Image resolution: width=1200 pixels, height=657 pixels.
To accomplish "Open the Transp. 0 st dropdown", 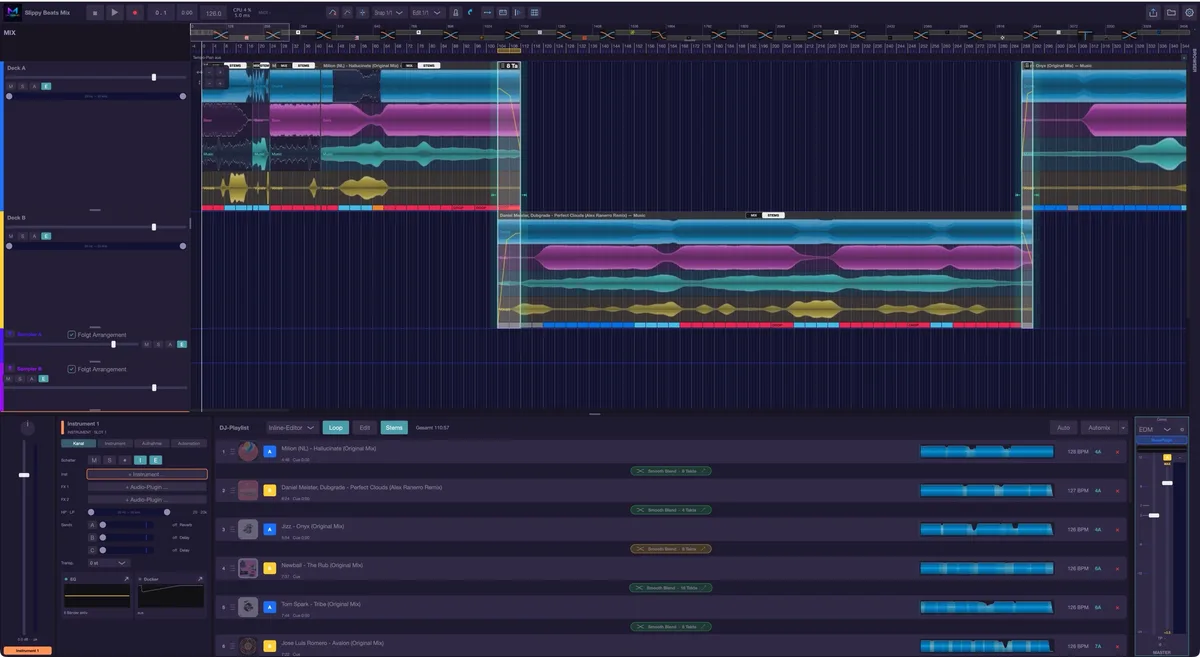I will coord(109,563).
